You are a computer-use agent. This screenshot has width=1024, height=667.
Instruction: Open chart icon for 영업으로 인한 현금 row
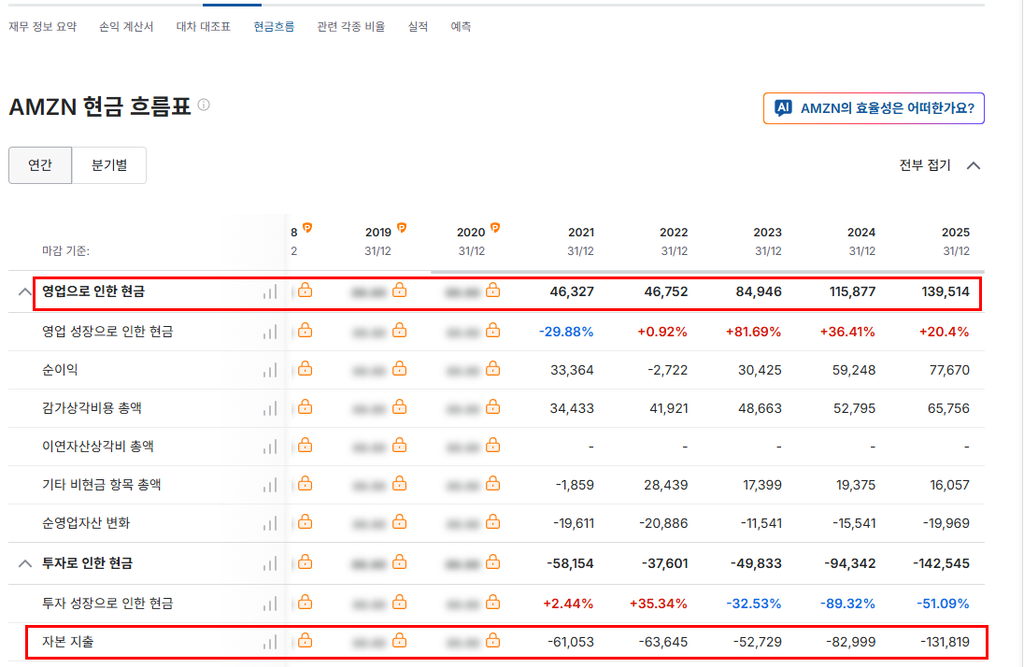270,292
